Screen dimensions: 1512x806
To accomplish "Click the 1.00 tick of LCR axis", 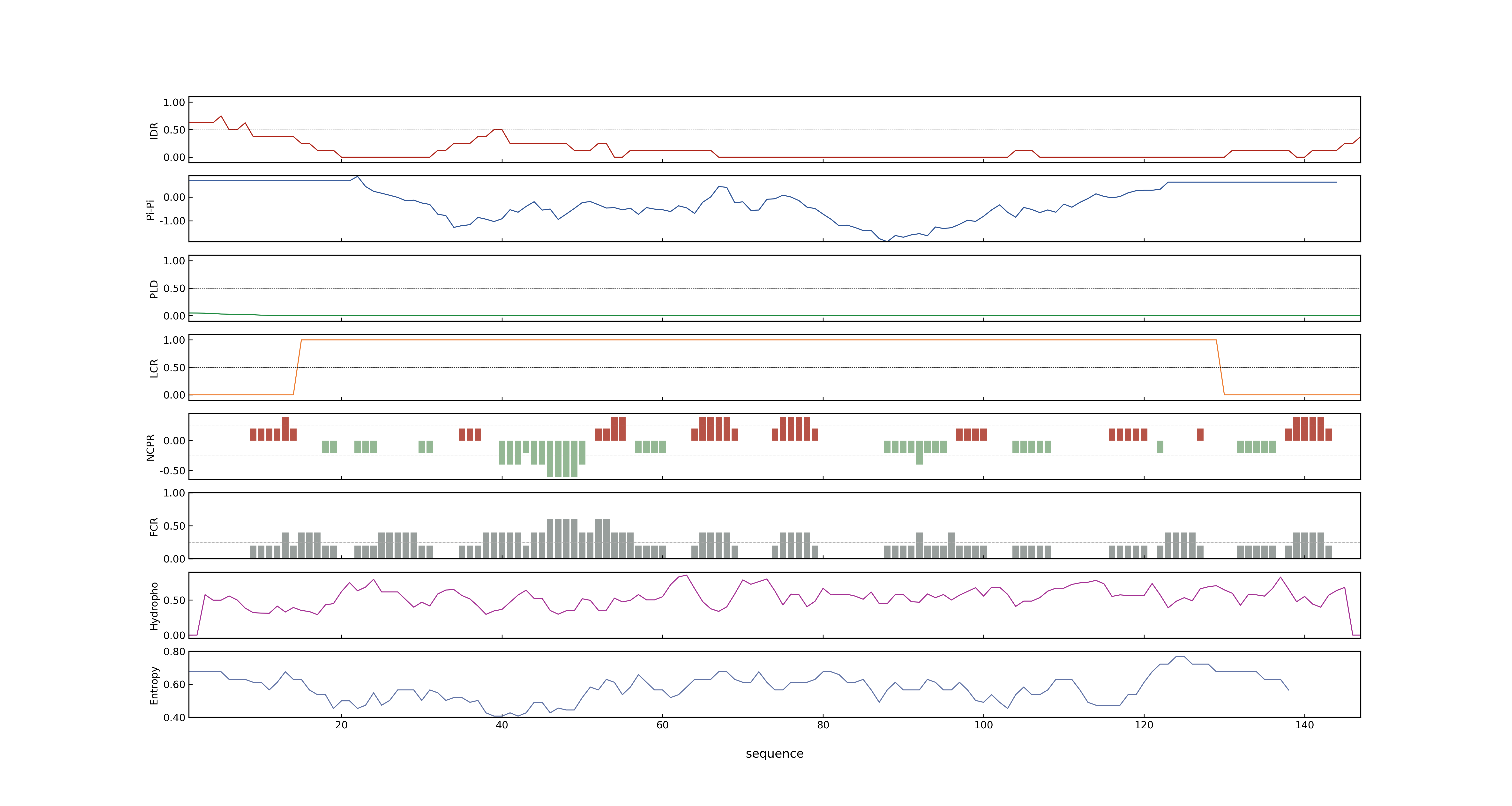I will pyautogui.click(x=174, y=340).
